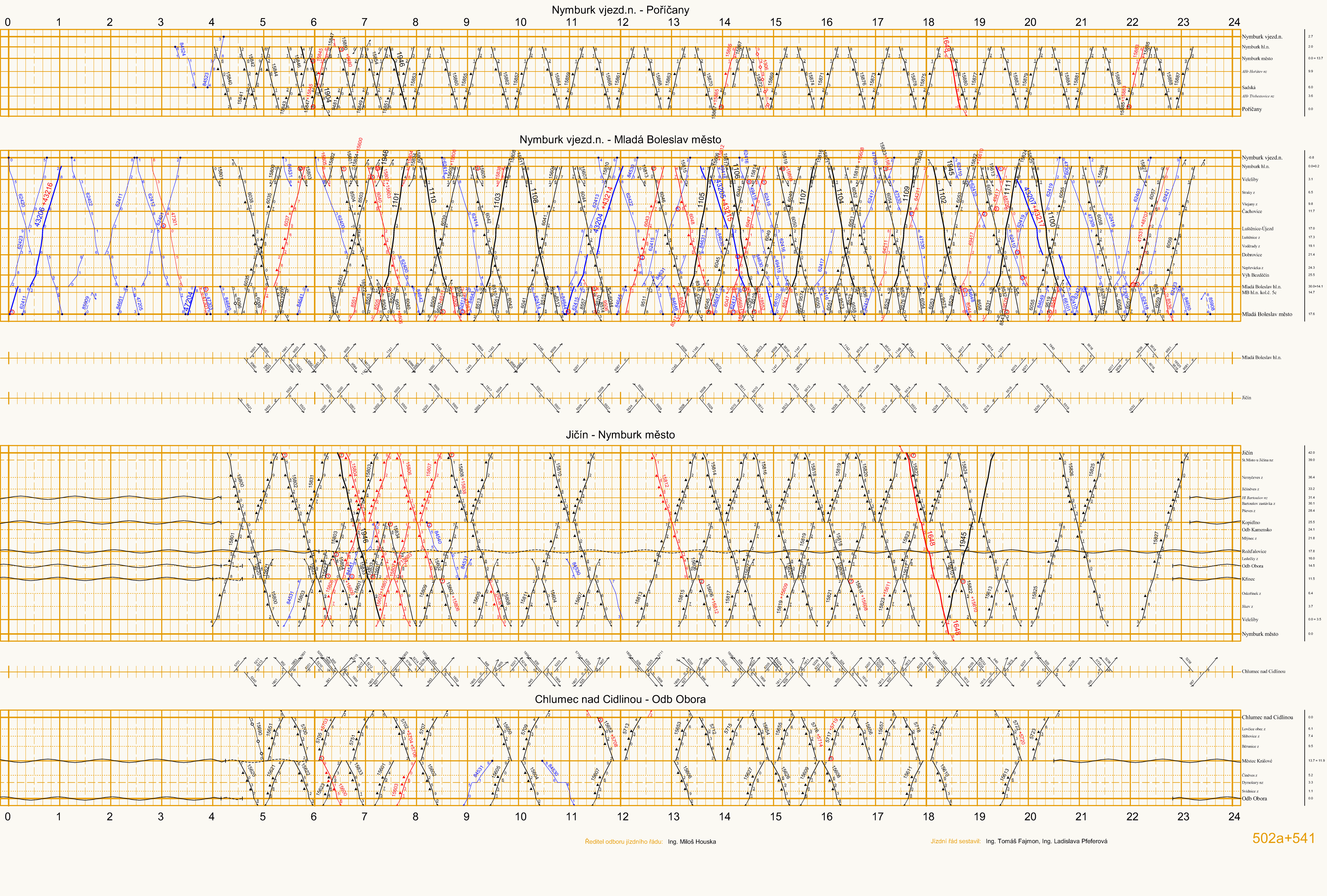This screenshot has width=1327, height=896.
Task: Click the Luštěnice-Újezd station label
Action: [1257, 228]
